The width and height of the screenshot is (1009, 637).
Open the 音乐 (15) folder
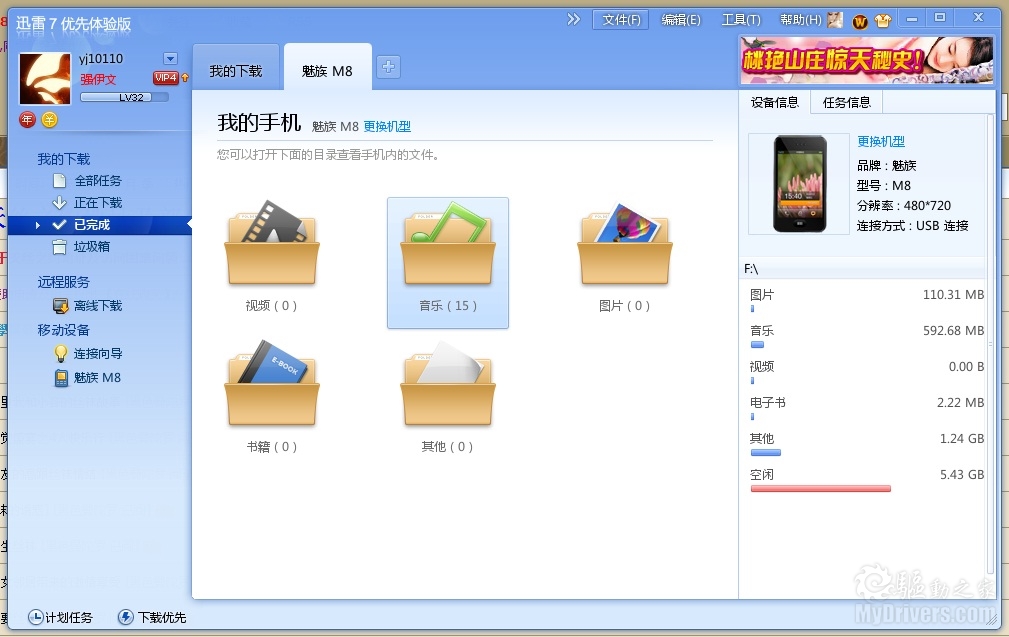tap(448, 263)
